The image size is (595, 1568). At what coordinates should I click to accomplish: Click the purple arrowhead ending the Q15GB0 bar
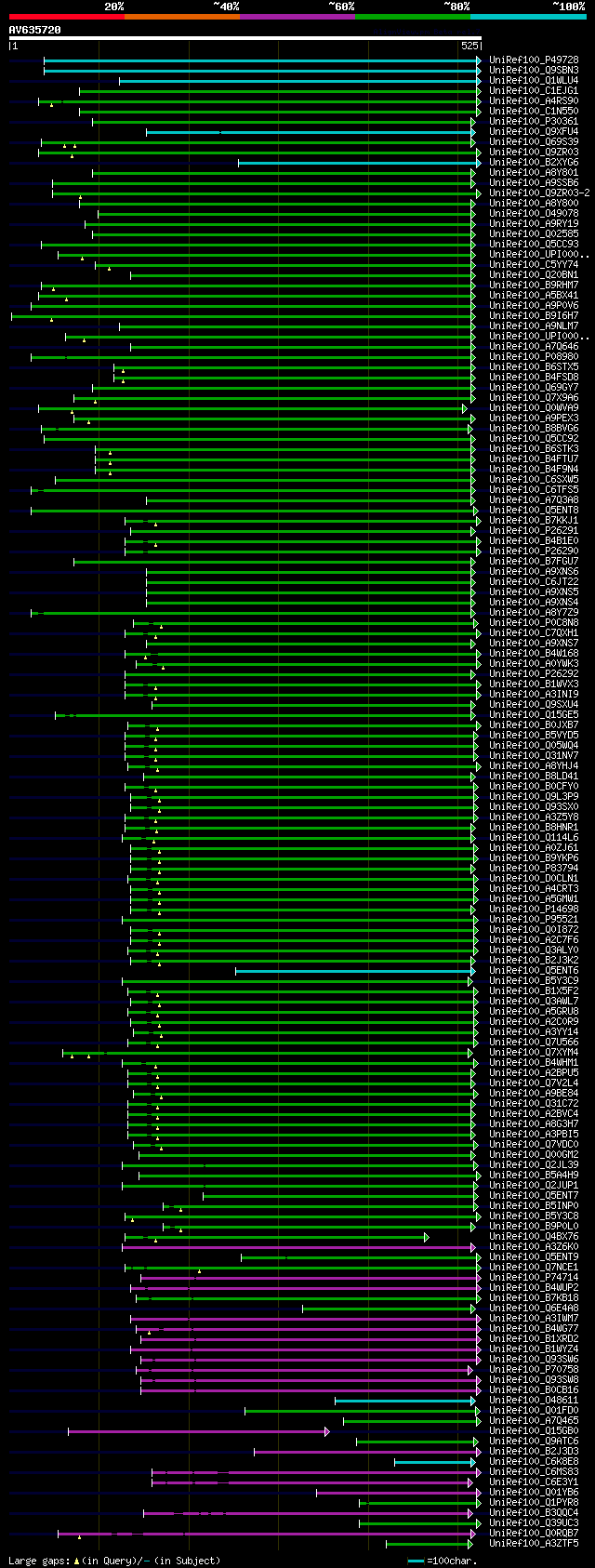point(327,1431)
